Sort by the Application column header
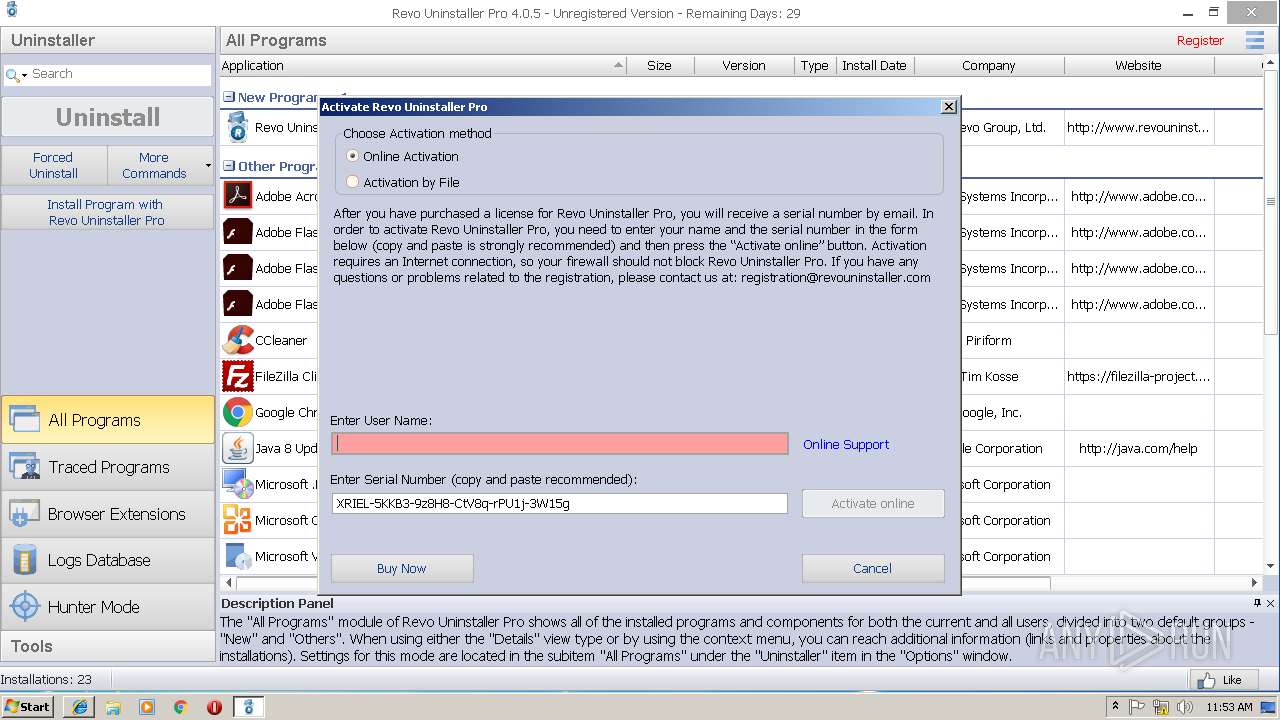 tap(422, 65)
